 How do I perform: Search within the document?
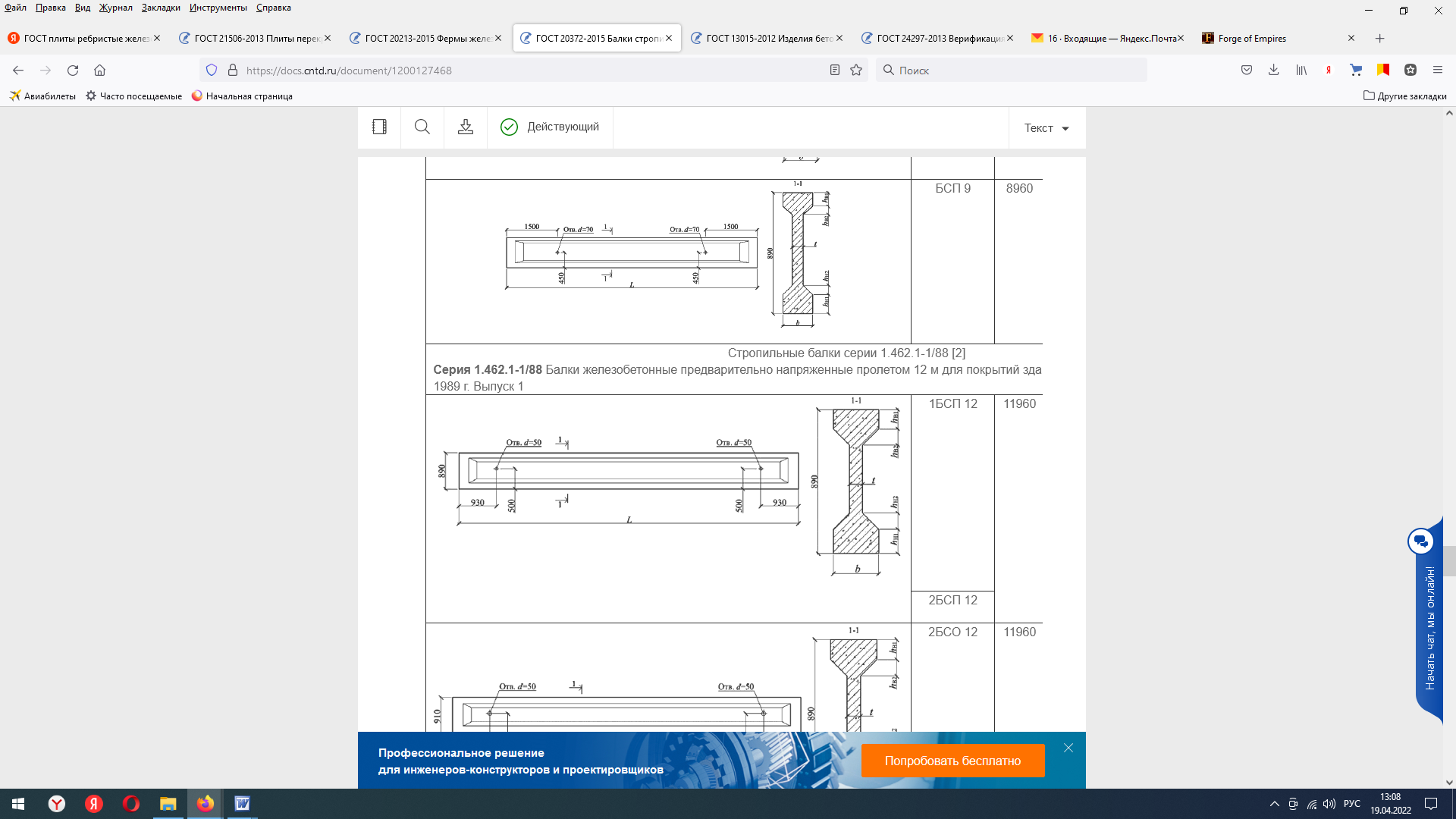tap(422, 127)
